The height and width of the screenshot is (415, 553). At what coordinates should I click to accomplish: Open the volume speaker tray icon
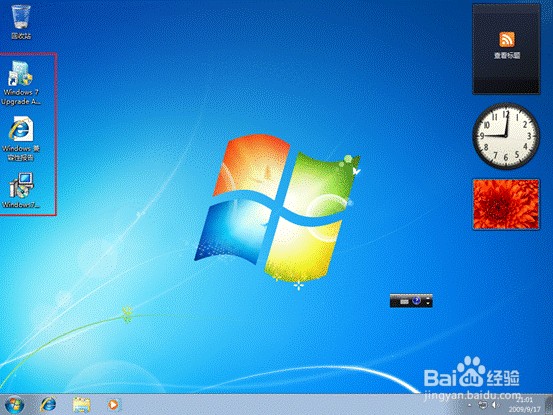tap(495, 405)
